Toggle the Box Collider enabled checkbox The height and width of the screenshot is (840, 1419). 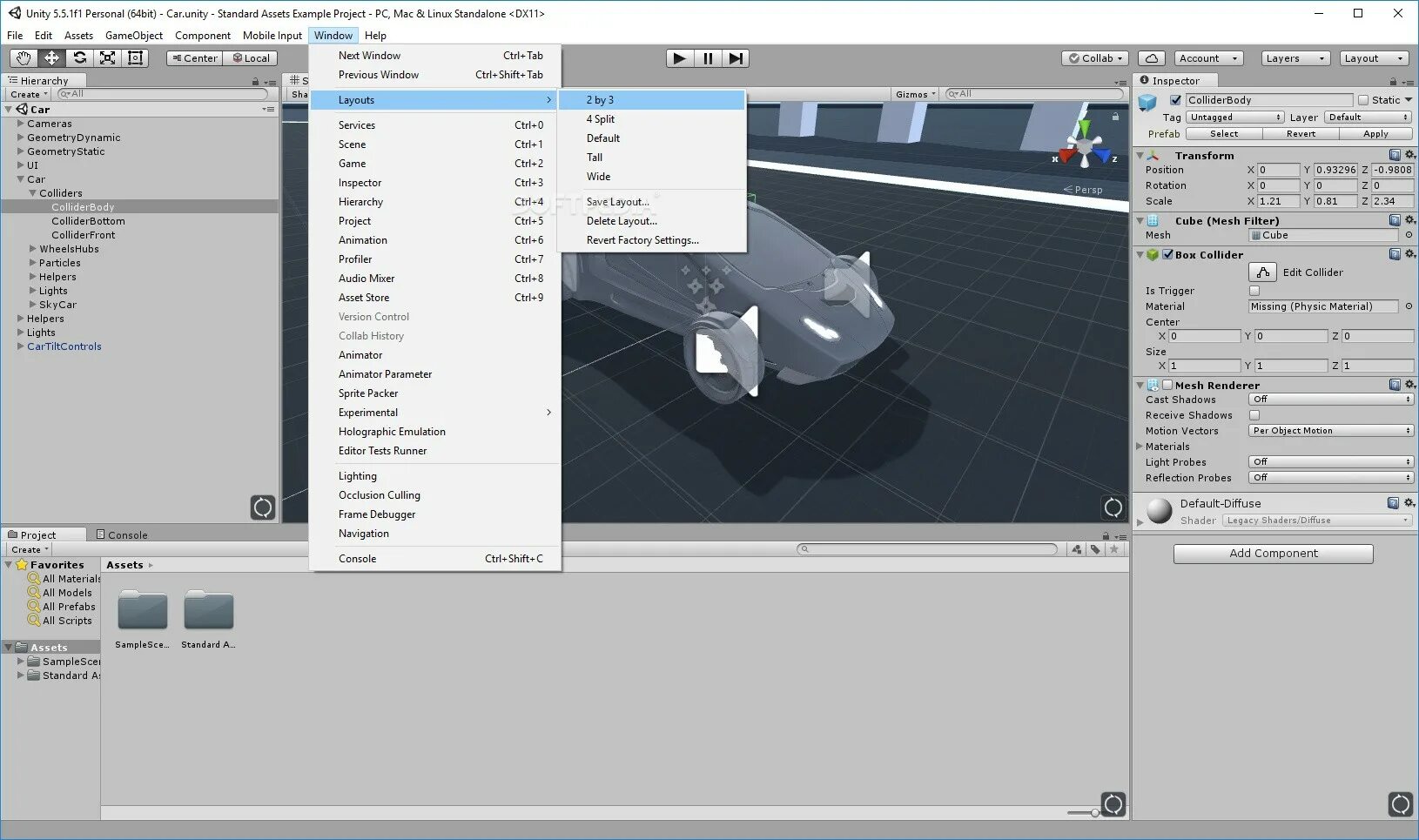pyautogui.click(x=1167, y=254)
